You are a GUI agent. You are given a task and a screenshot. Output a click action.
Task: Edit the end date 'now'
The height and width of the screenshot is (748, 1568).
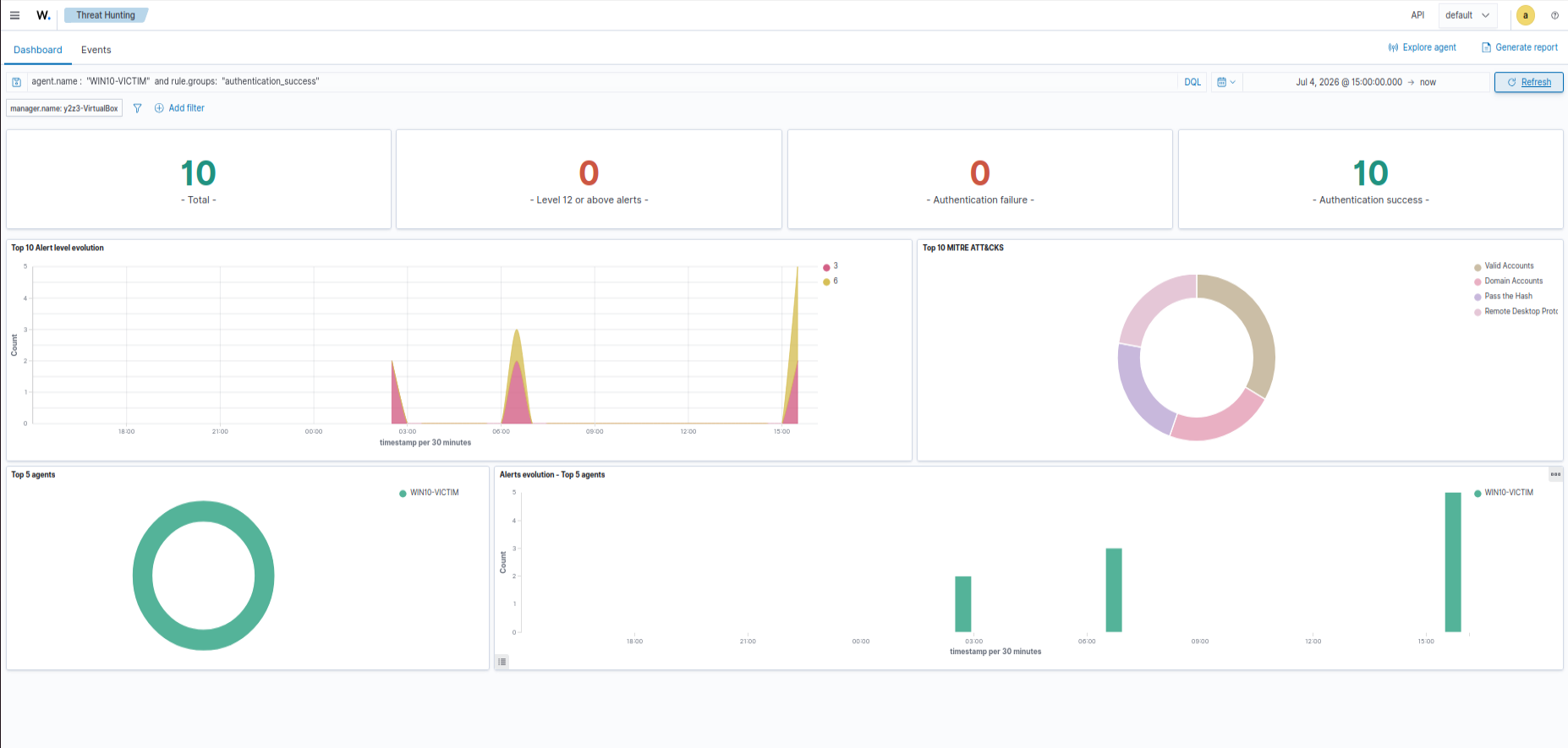[x=1428, y=82]
